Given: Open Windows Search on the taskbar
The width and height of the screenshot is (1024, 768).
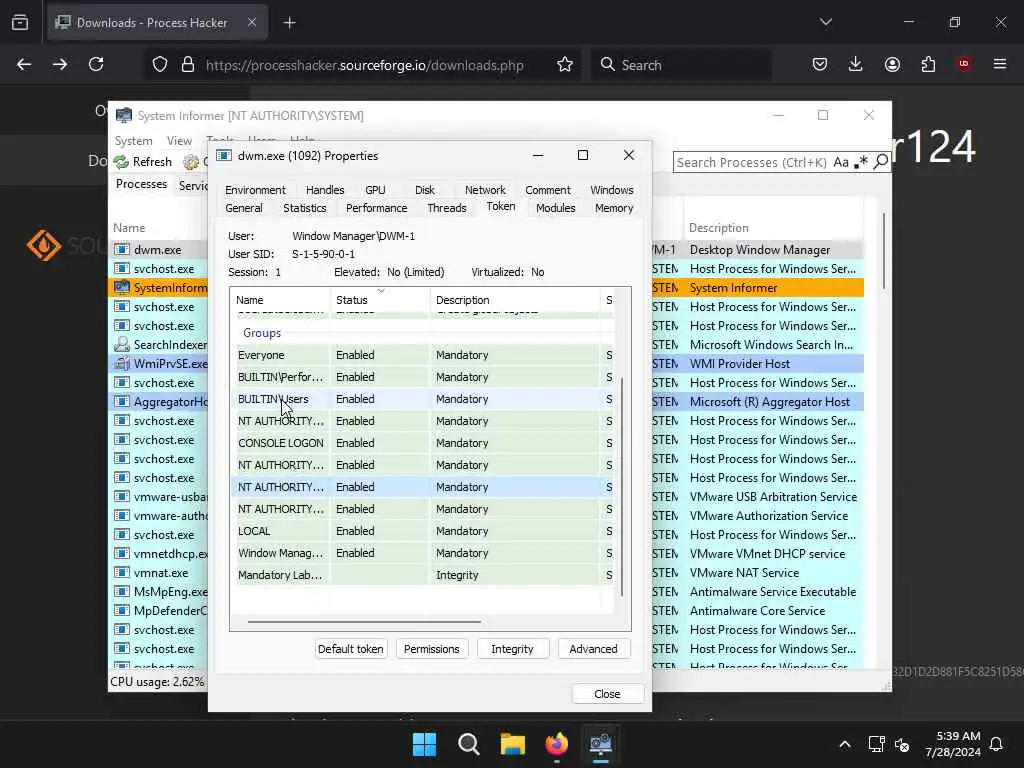Looking at the screenshot, I should click(468, 744).
